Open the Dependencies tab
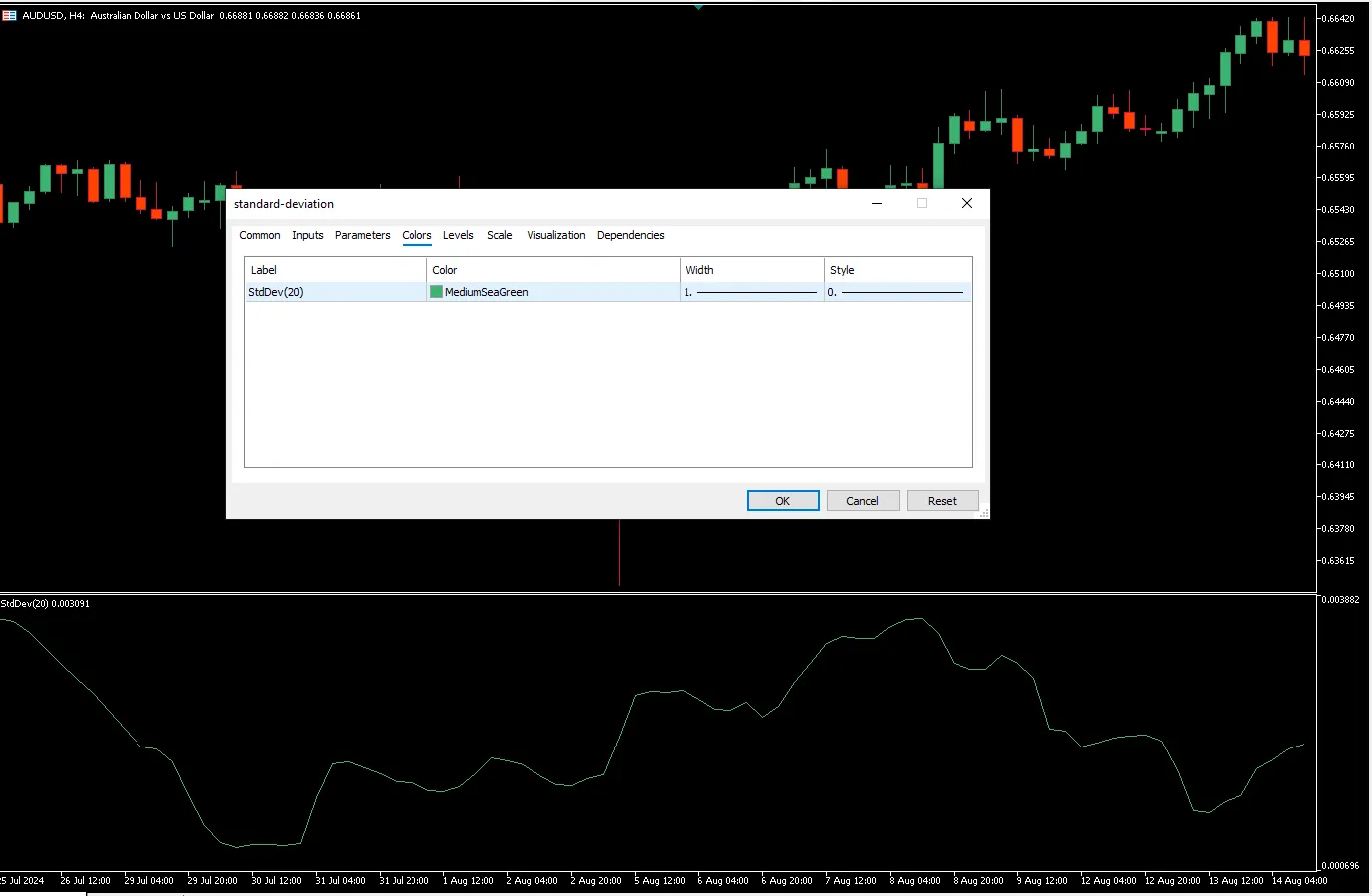The height and width of the screenshot is (896, 1372). pyautogui.click(x=630, y=236)
